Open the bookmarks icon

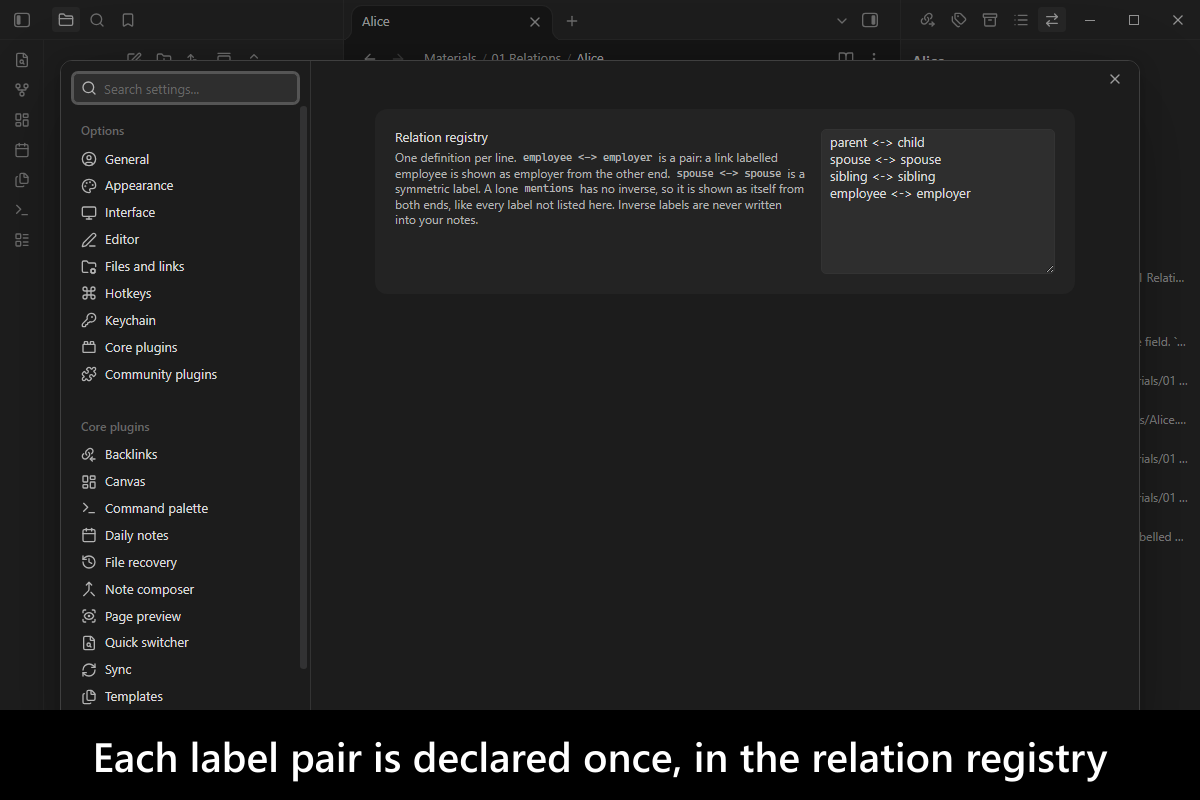pyautogui.click(x=128, y=20)
